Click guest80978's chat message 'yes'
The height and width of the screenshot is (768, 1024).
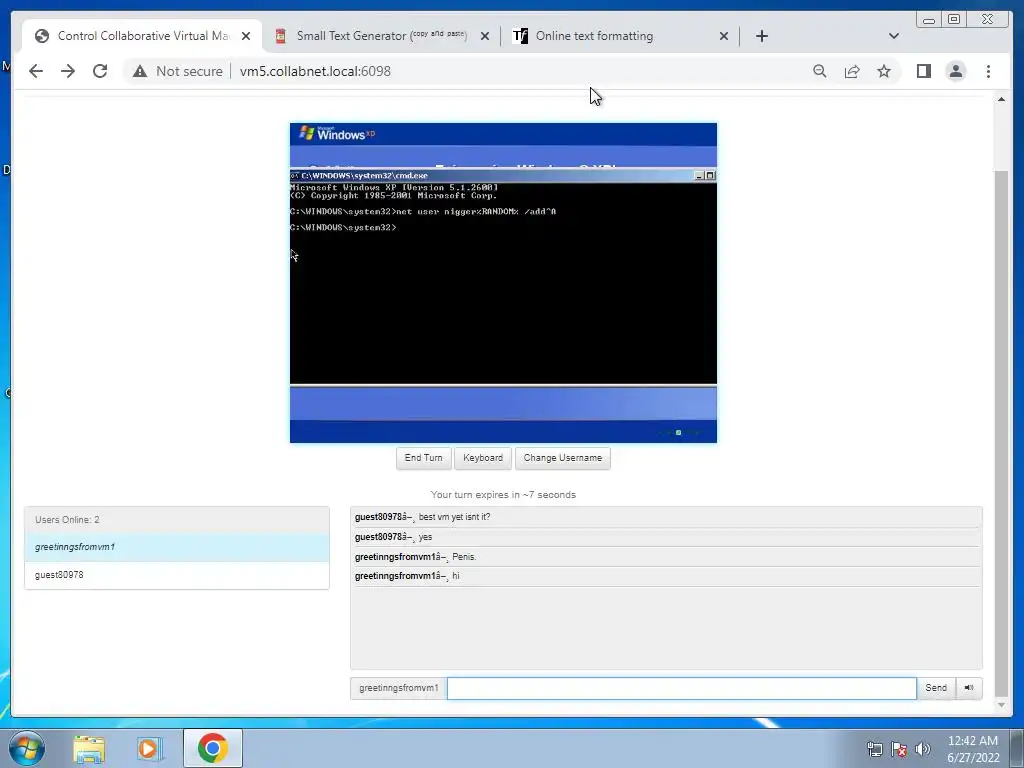(425, 537)
